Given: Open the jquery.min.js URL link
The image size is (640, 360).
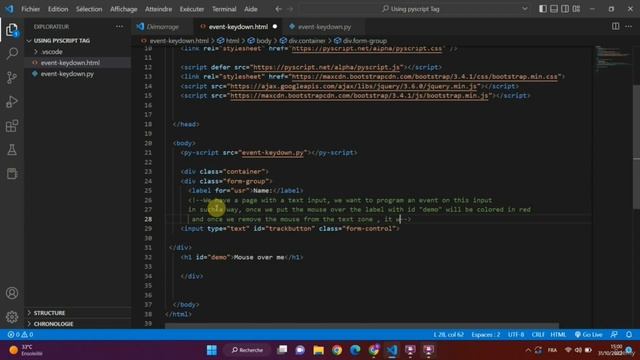Looking at the screenshot, I should [x=353, y=87].
